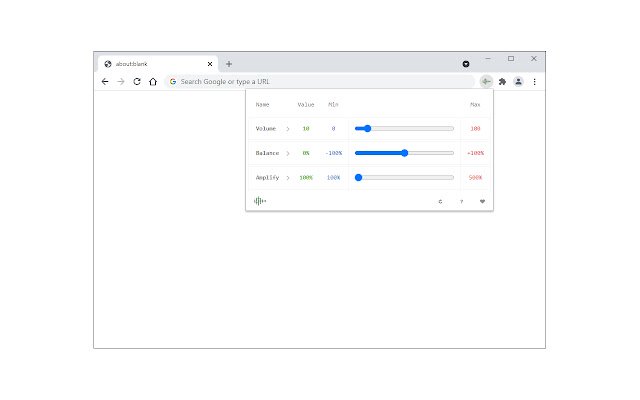The height and width of the screenshot is (400, 640).
Task: Open the Chrome profile avatar
Action: pyautogui.click(x=518, y=82)
